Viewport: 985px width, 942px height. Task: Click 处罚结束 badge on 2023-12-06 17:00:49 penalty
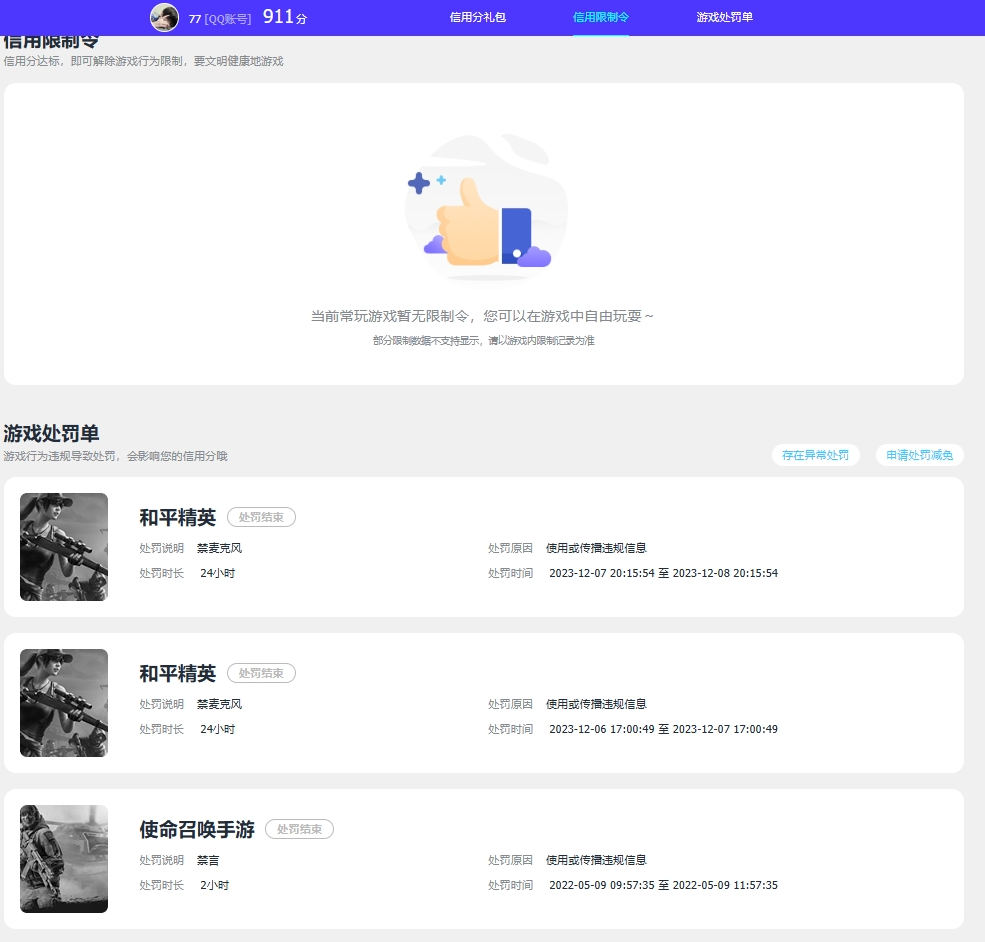click(261, 673)
